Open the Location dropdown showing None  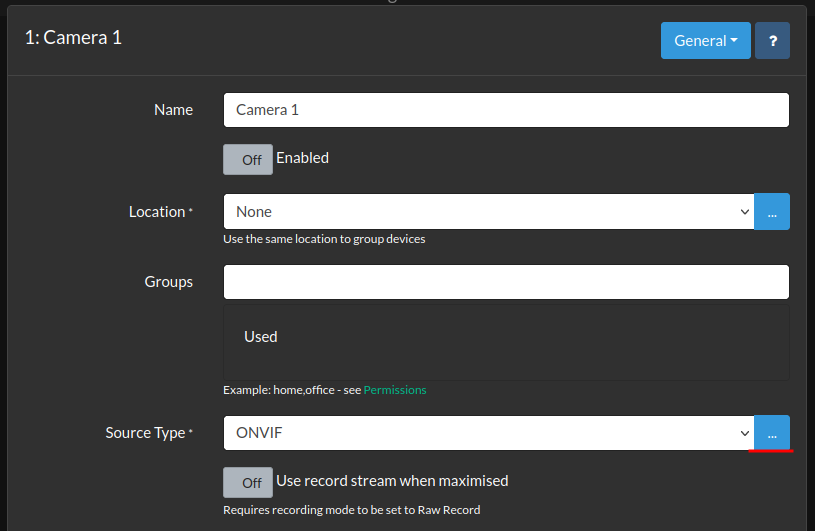489,211
